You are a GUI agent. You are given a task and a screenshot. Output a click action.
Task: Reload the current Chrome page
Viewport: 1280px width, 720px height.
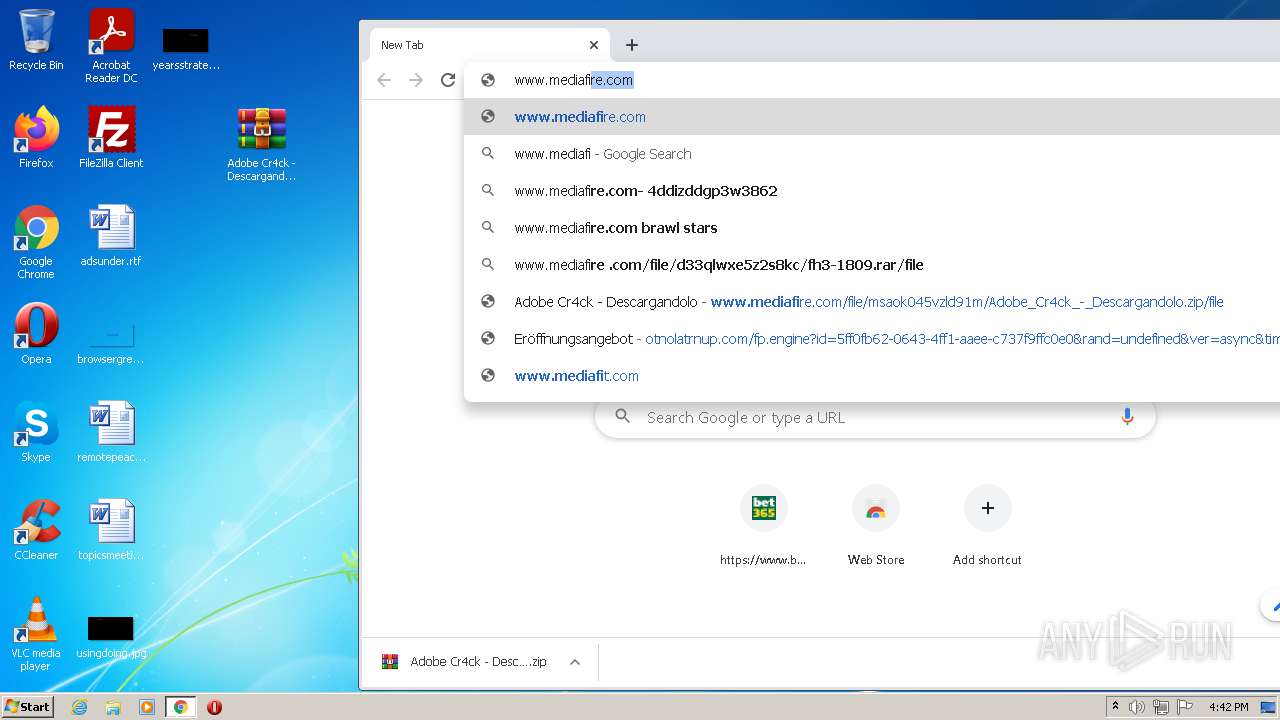click(448, 80)
